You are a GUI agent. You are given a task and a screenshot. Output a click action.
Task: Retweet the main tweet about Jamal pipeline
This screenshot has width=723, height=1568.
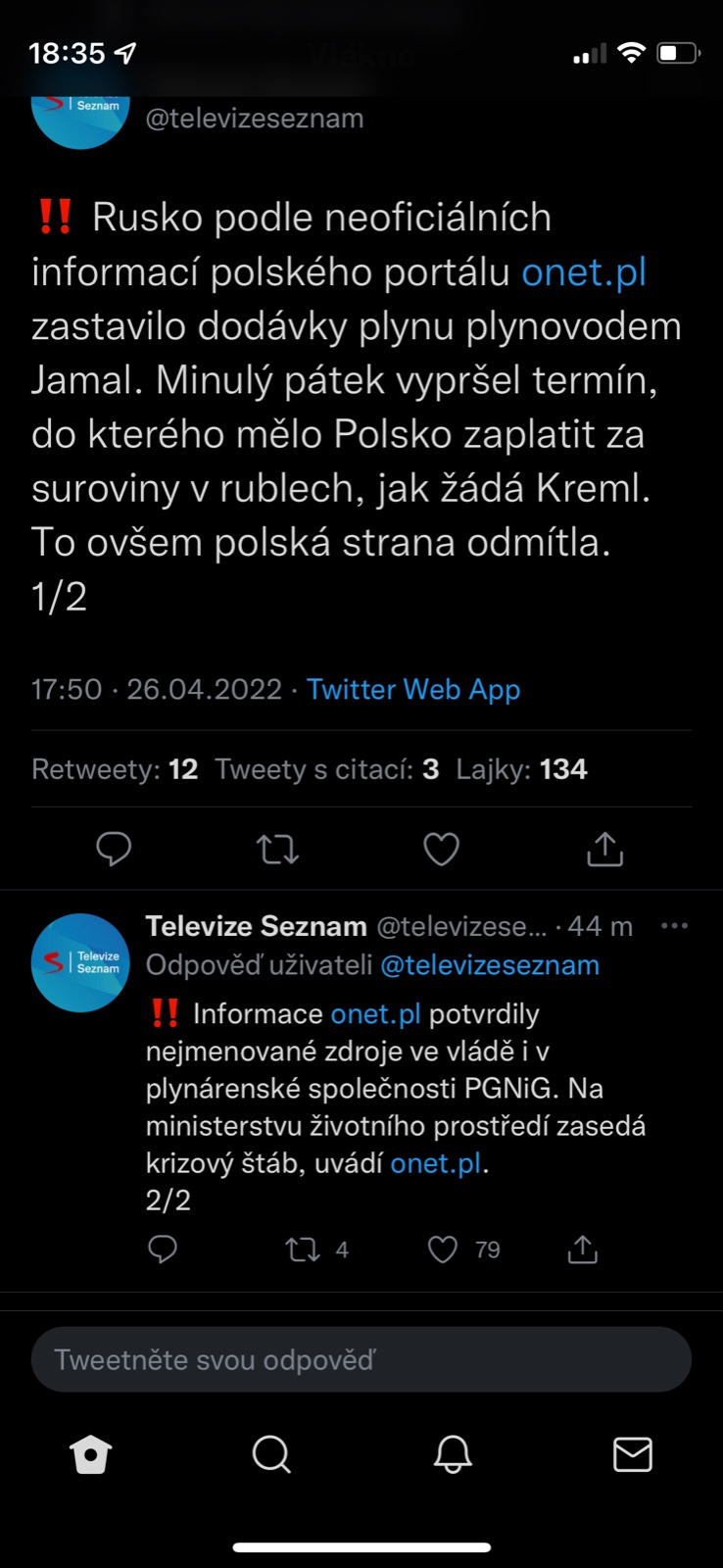coord(277,849)
